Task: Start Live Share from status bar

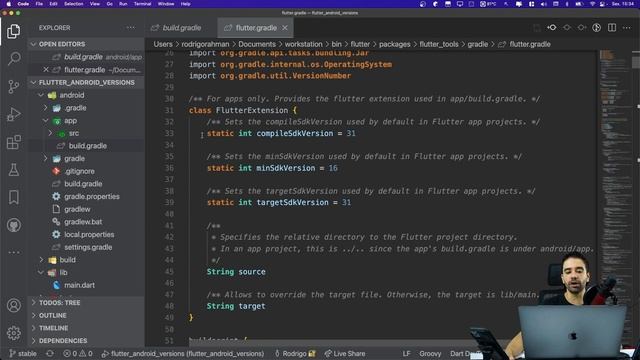Action: point(345,353)
